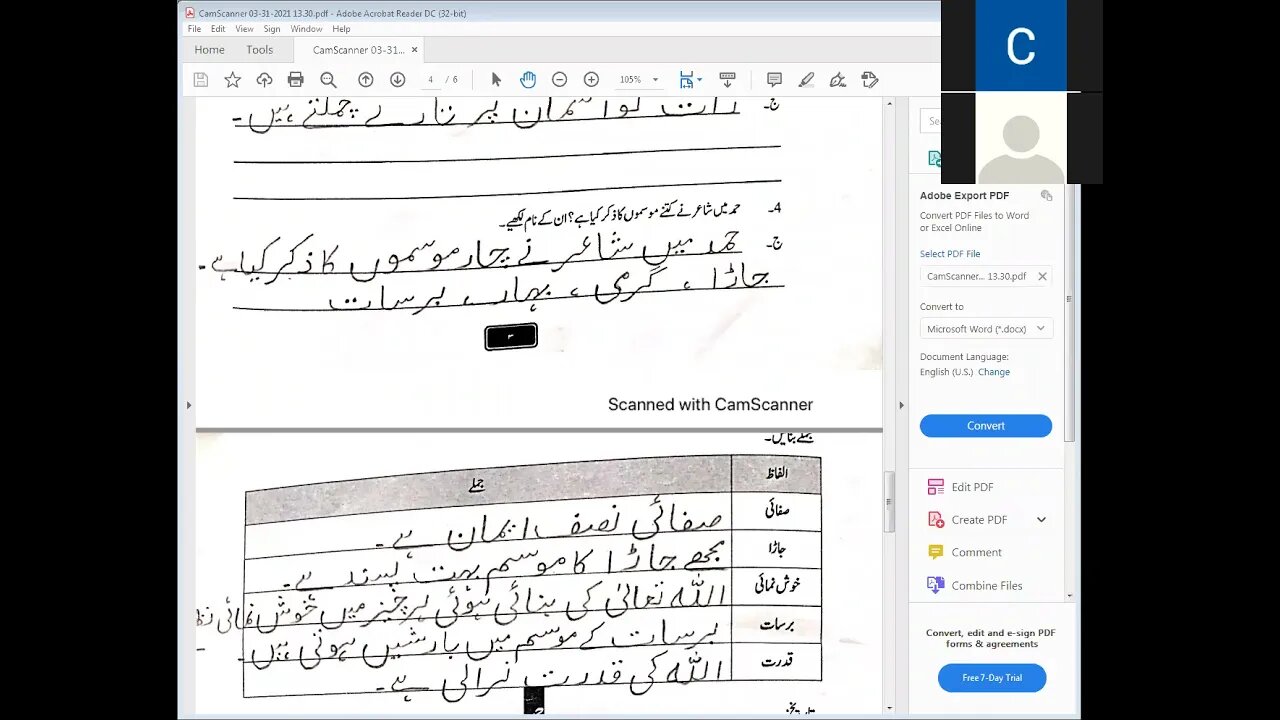Click the scrolling mode keyboard icon

click(728, 80)
